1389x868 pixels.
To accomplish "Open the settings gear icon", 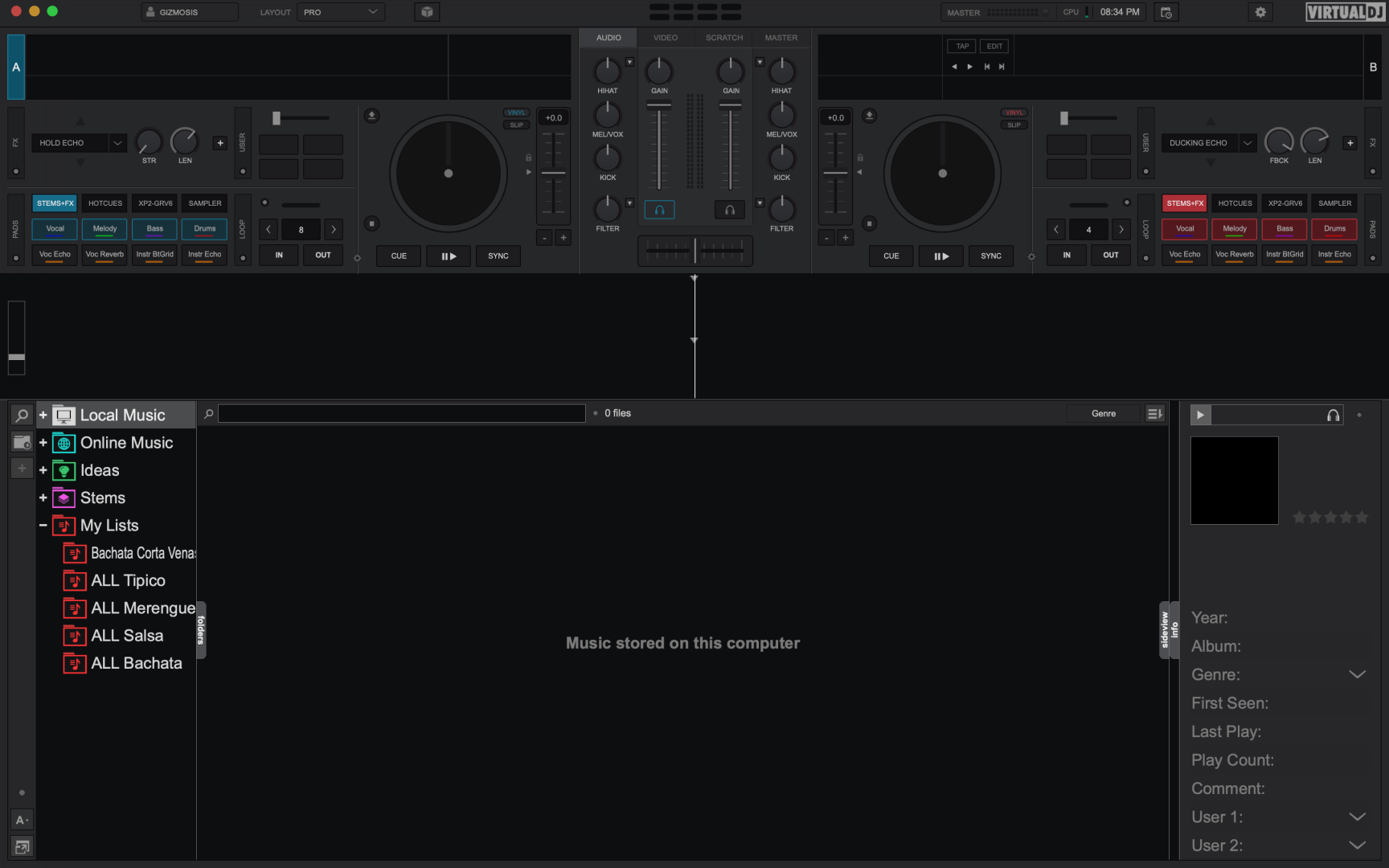I will tap(1260, 12).
